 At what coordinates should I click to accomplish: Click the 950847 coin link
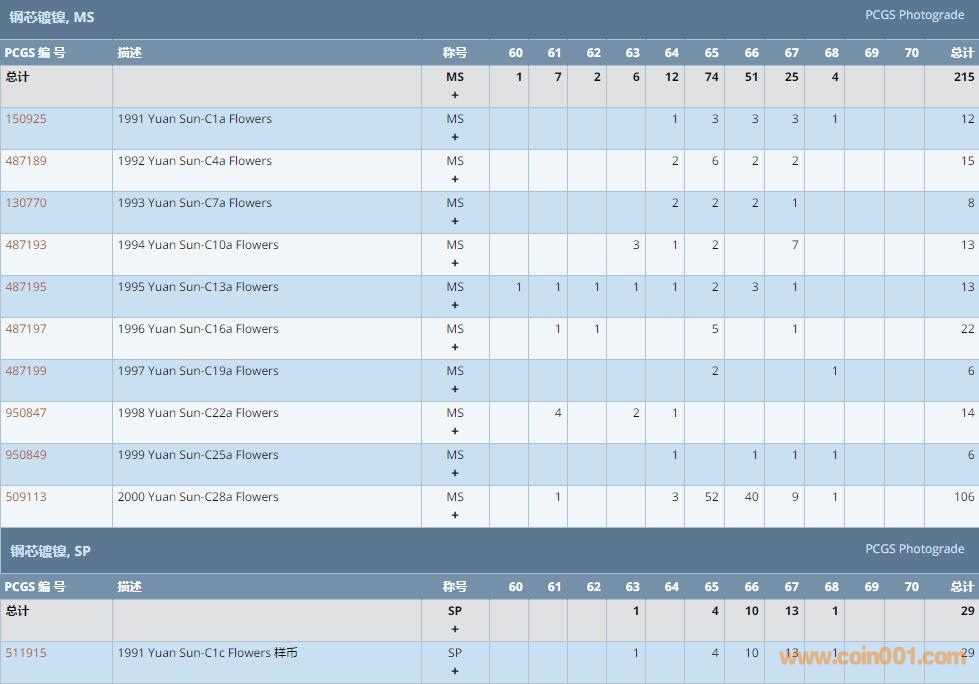26,413
